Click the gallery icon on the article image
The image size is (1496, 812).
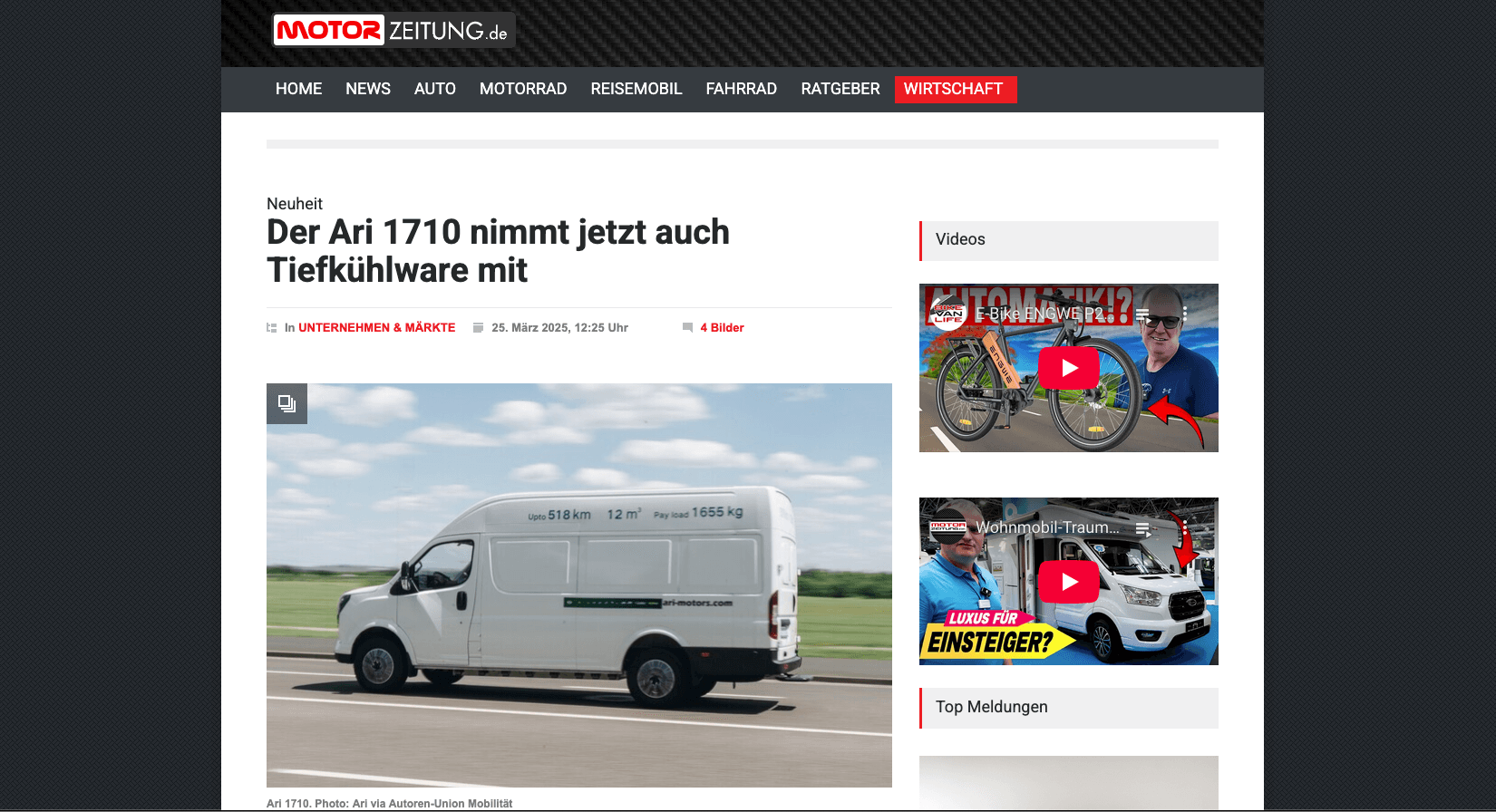pyautogui.click(x=287, y=403)
